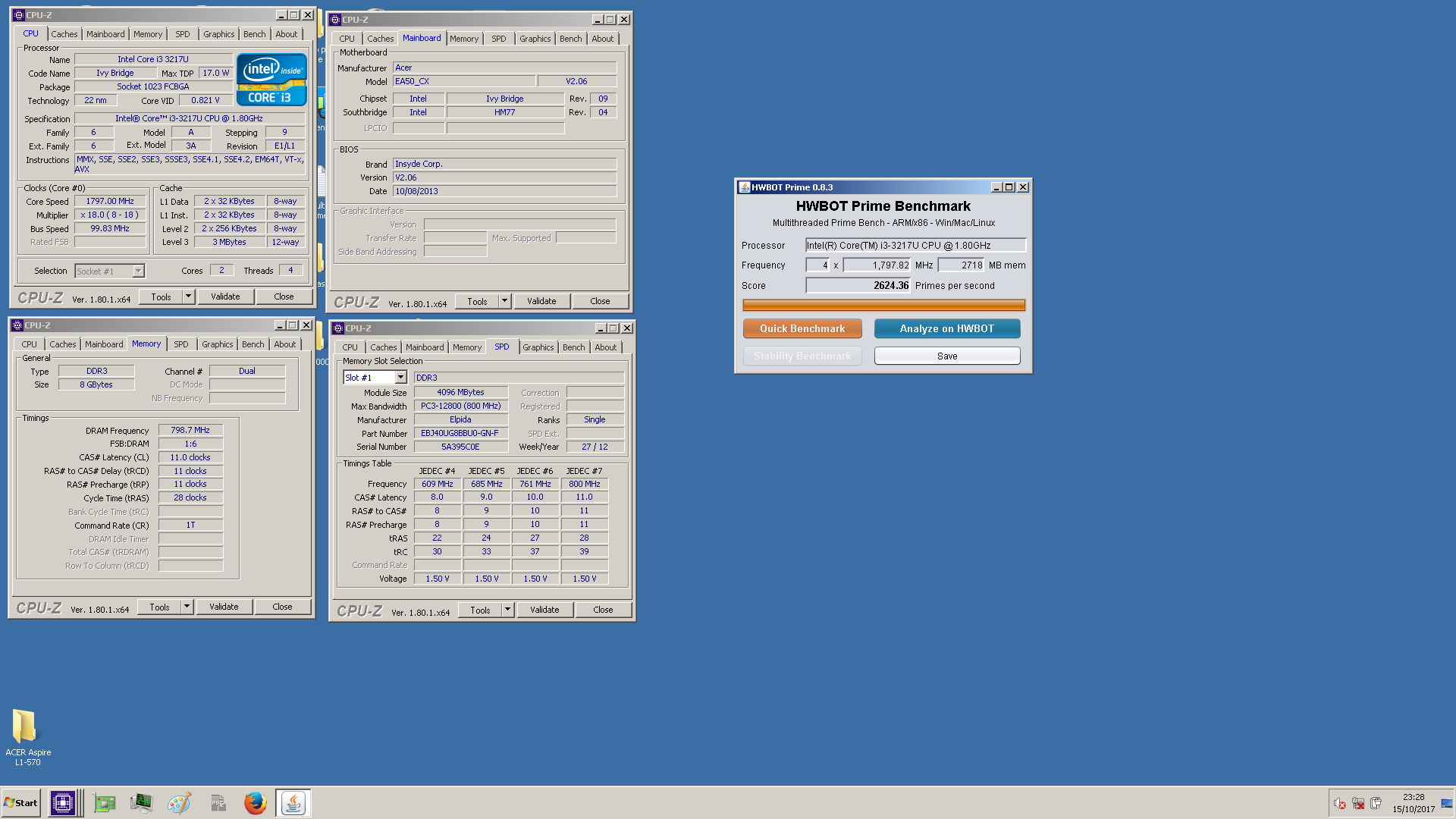Click the mainboard model field EA50_CX
Image resolution: width=1456 pixels, height=819 pixels.
464,81
